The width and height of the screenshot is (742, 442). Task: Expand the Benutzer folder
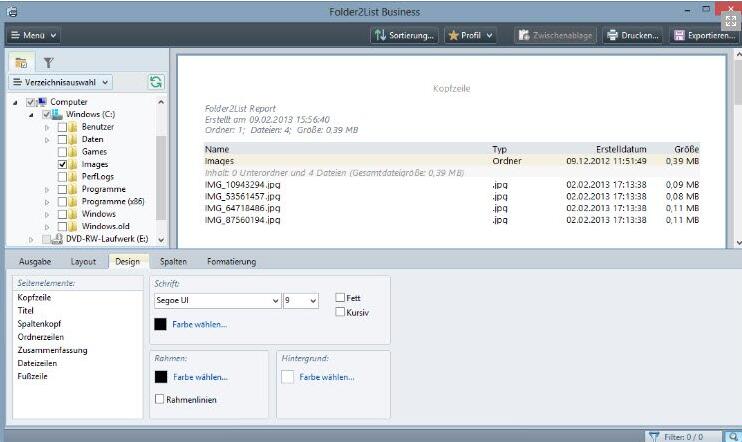point(47,127)
